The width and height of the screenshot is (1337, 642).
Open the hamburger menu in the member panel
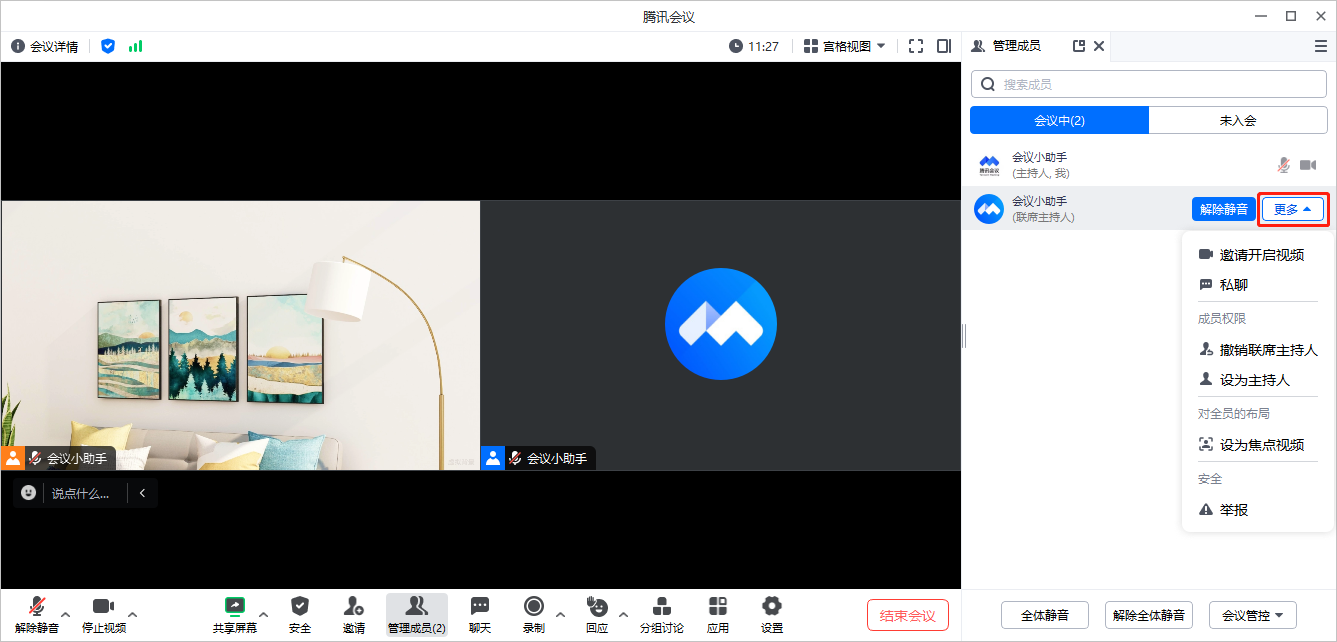click(x=1321, y=46)
